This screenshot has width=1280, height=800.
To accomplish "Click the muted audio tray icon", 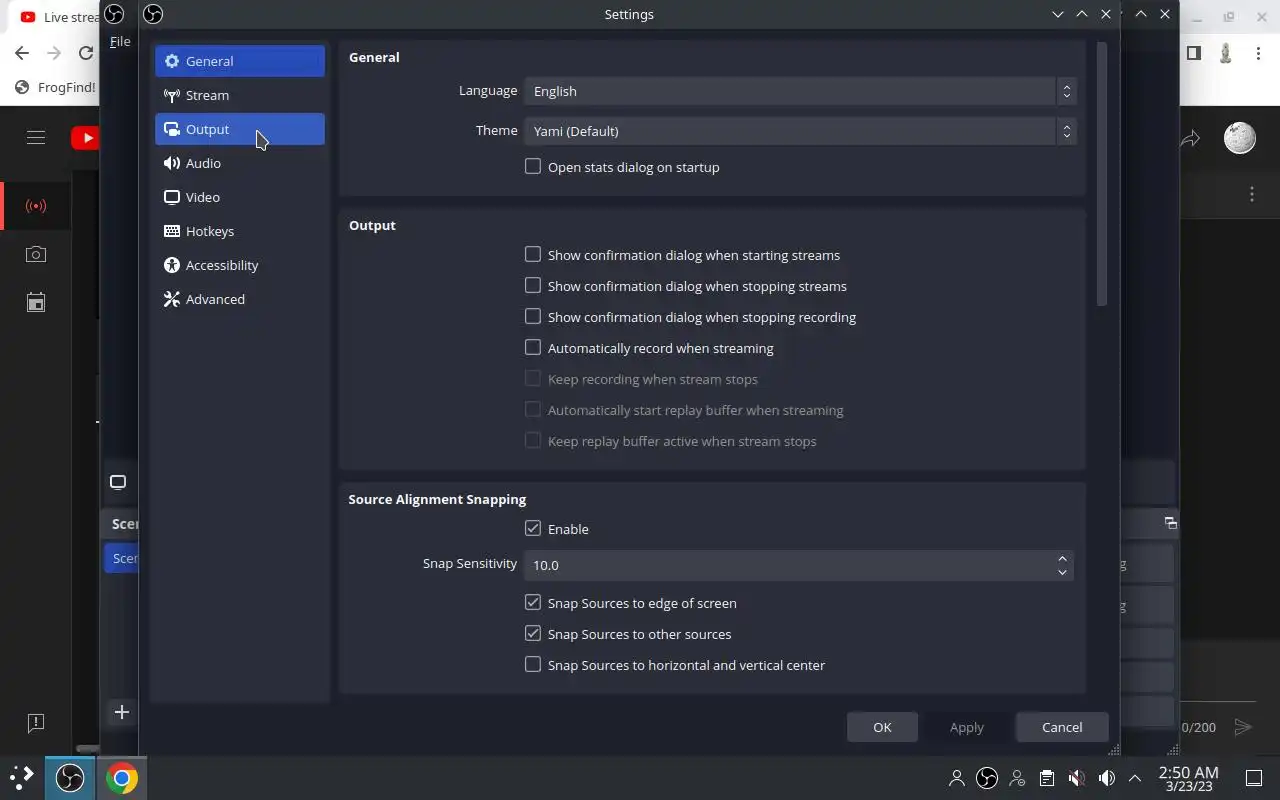I will coord(1077,777).
